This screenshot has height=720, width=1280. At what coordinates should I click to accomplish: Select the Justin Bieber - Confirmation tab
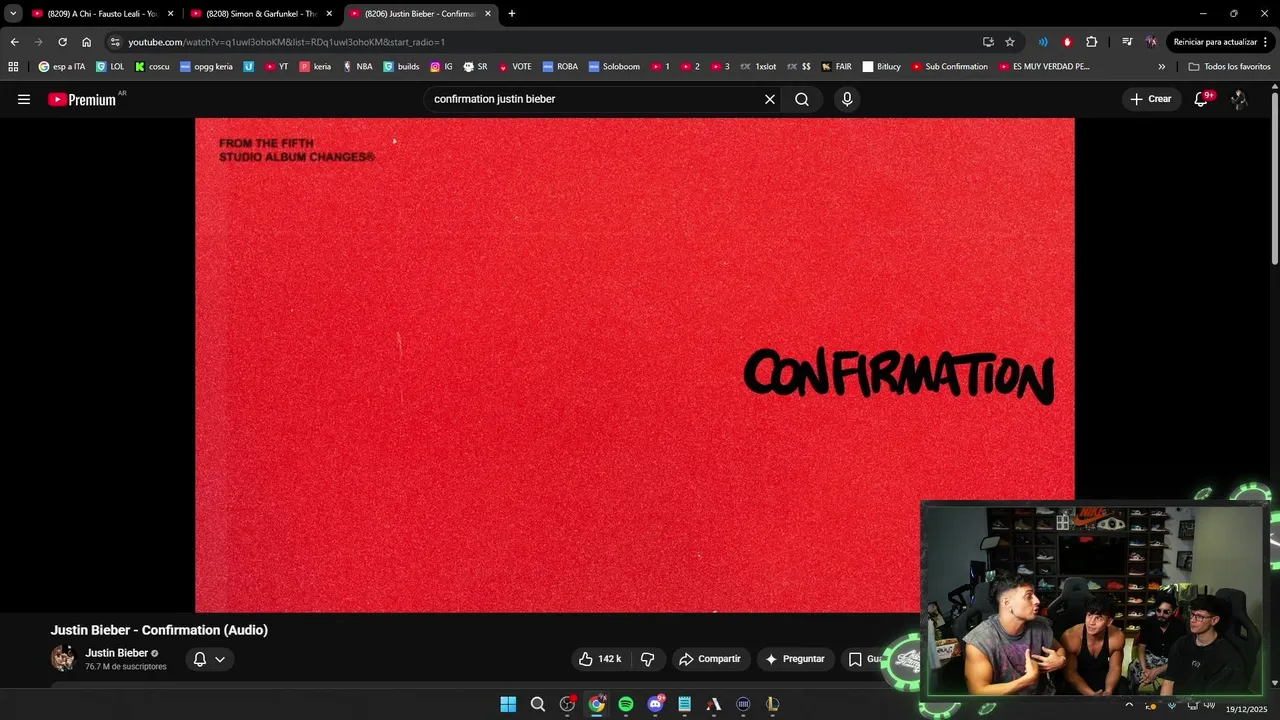tap(420, 14)
